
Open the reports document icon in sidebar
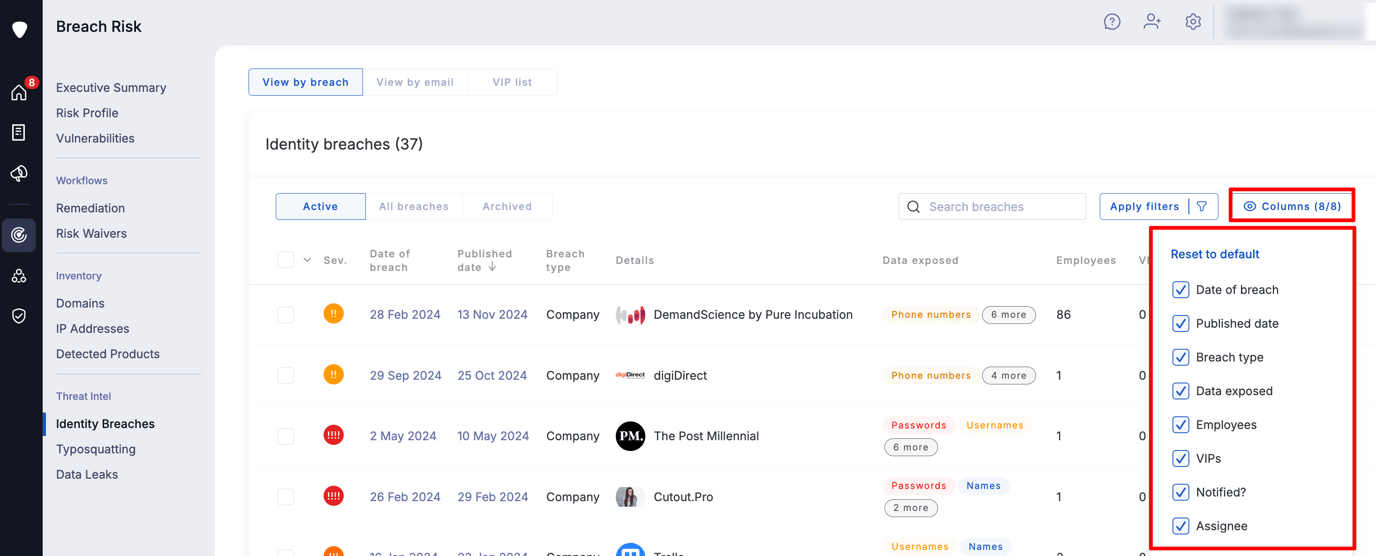(19, 132)
